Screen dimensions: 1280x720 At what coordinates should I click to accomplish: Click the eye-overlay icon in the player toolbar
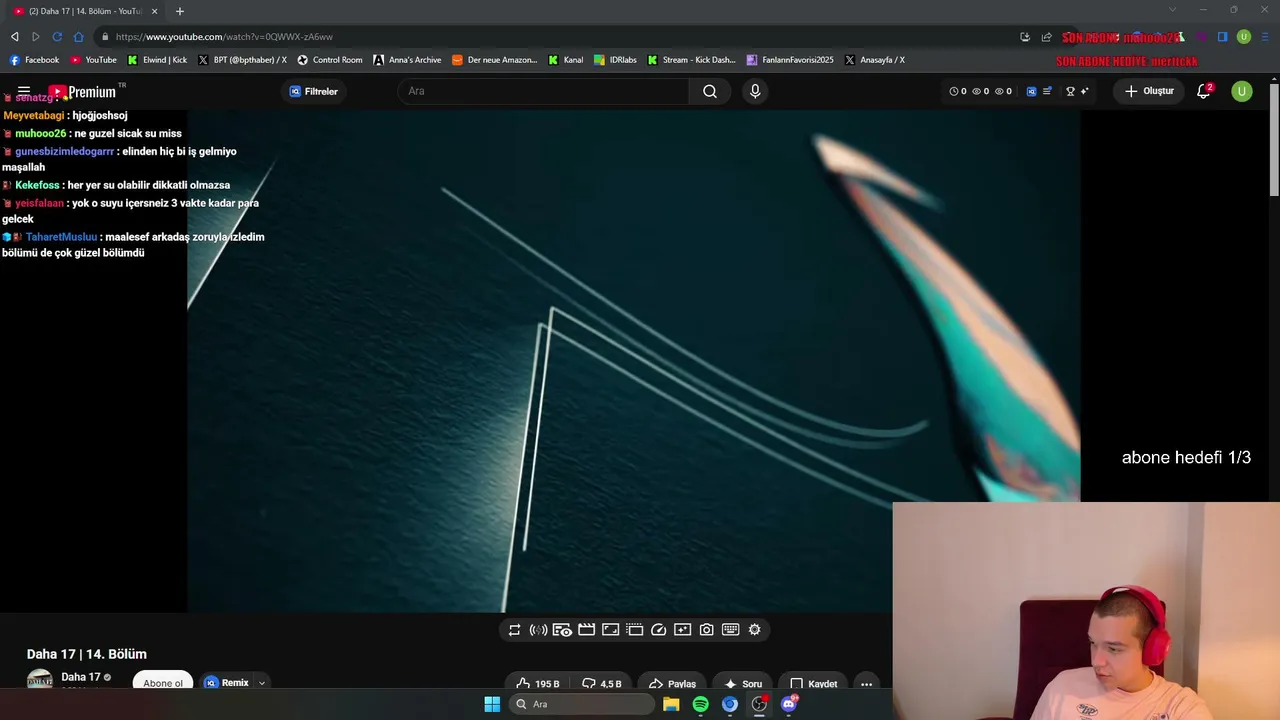[562, 630]
